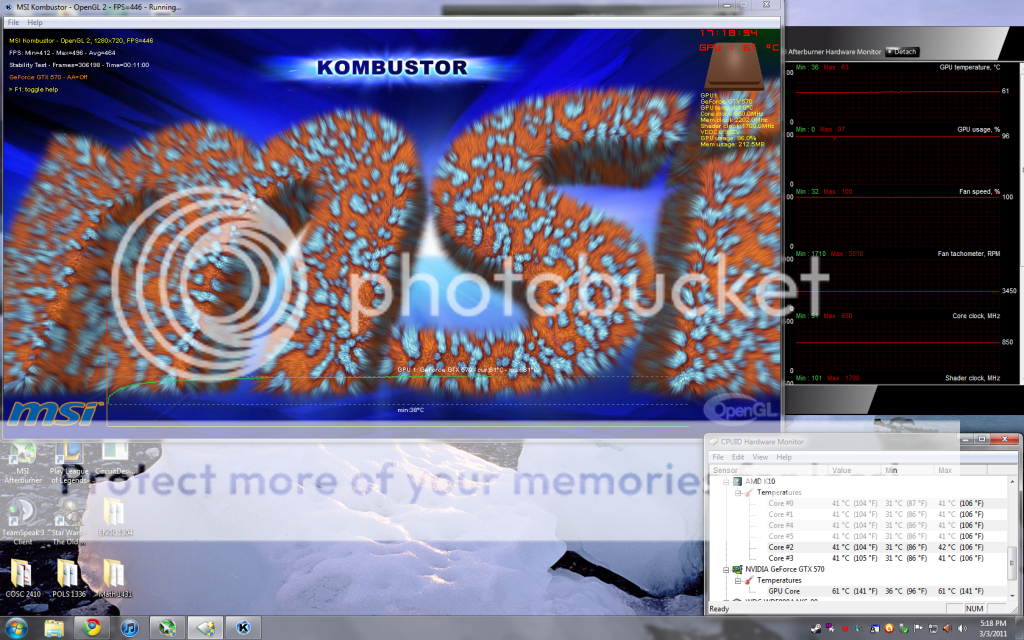Open the Math 1431 desktop folder

tap(114, 578)
